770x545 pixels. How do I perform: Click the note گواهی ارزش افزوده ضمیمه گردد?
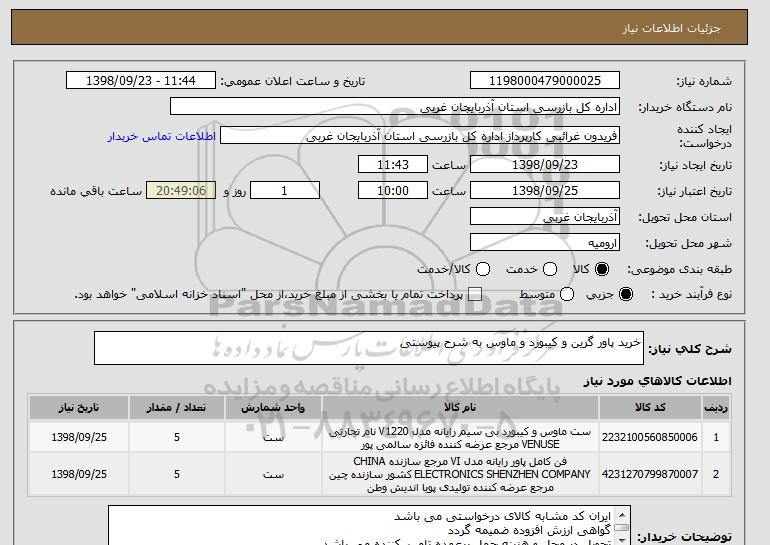click(529, 530)
